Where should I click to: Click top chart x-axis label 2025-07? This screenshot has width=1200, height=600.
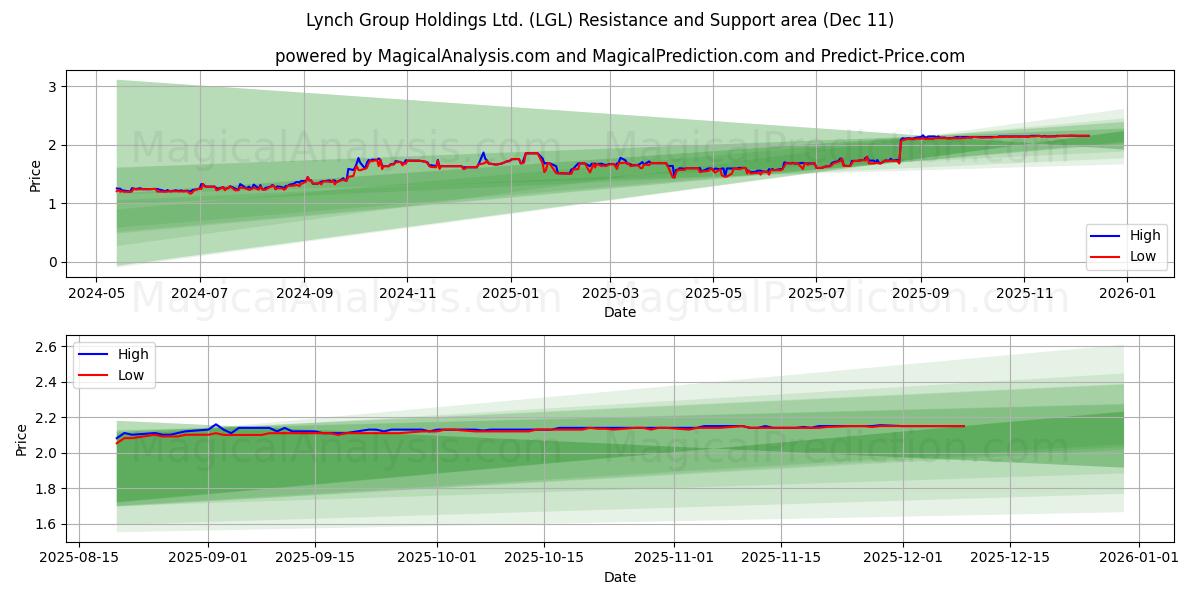point(816,295)
